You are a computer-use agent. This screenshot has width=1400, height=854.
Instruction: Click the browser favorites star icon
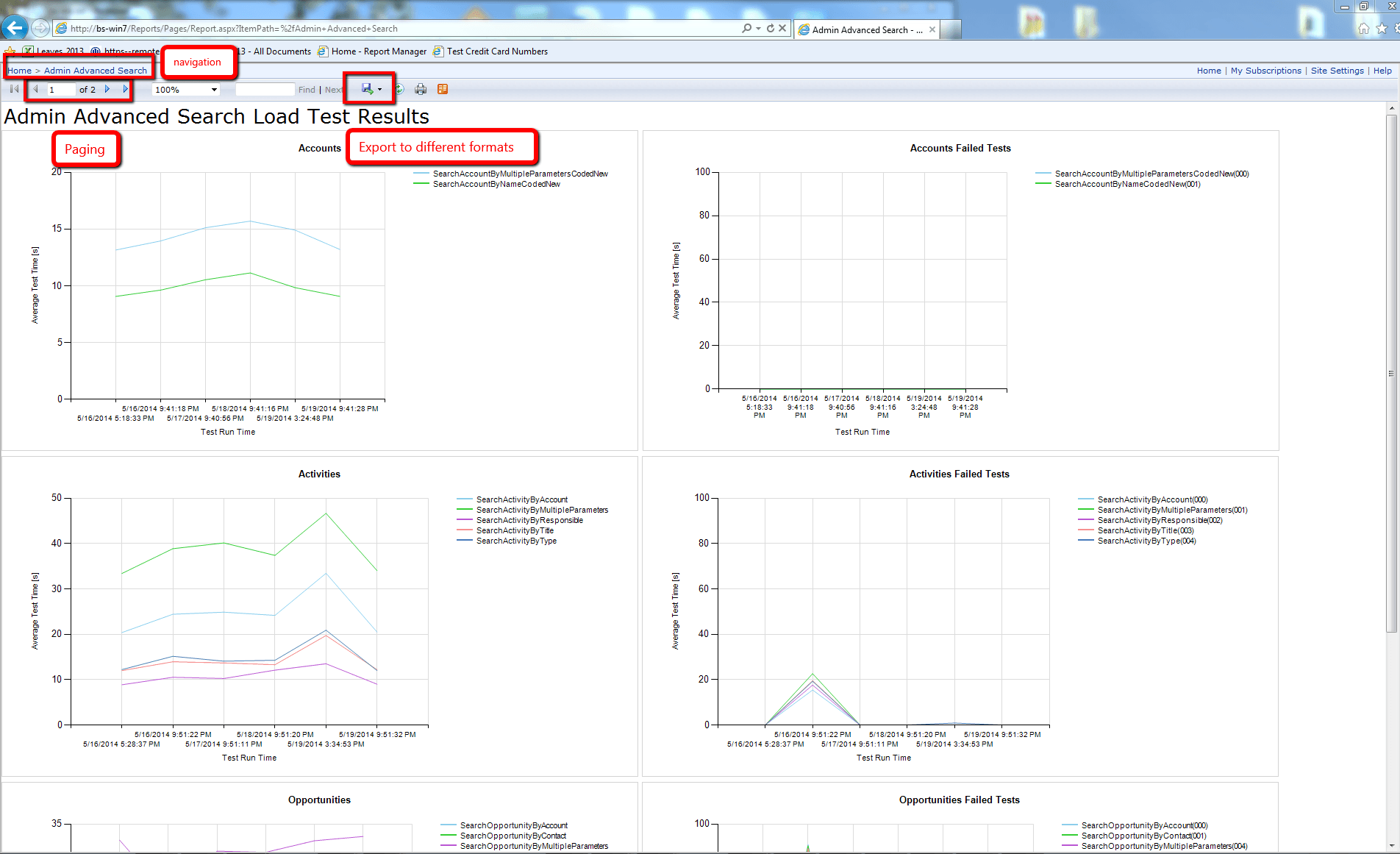pos(1380,28)
